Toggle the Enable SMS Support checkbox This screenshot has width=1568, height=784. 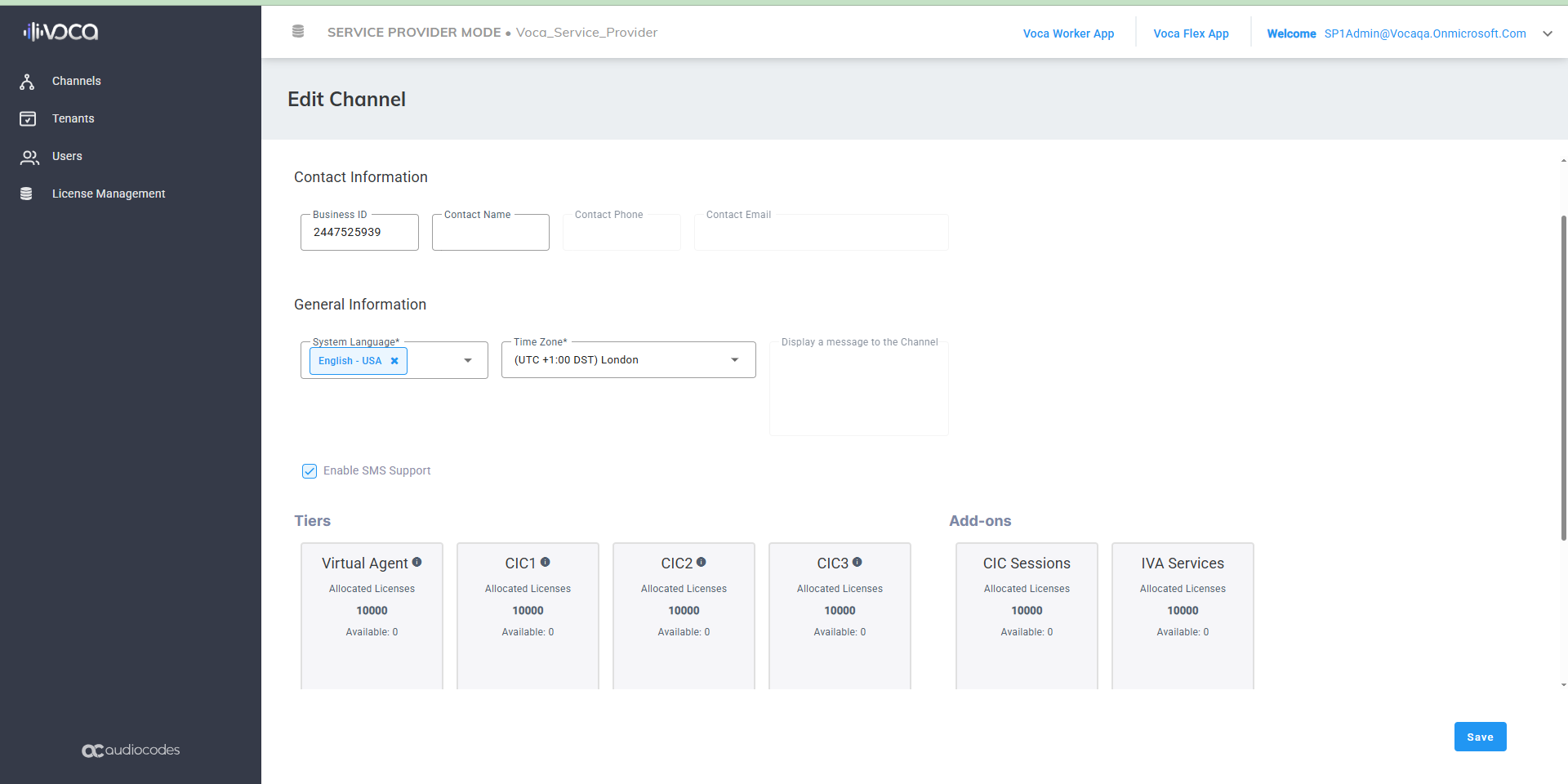click(310, 471)
